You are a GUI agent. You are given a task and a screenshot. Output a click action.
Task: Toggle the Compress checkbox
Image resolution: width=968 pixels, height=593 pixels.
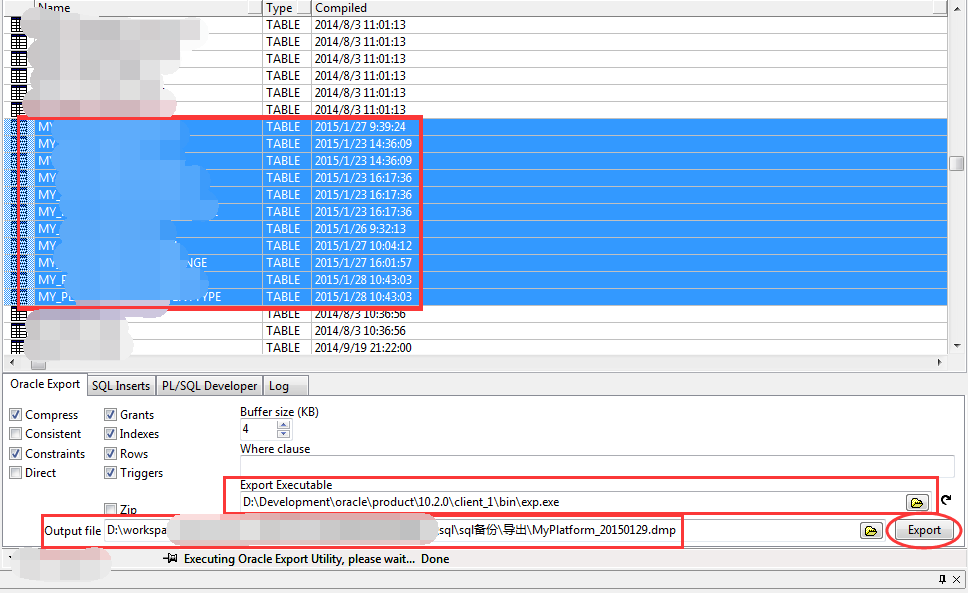point(16,415)
